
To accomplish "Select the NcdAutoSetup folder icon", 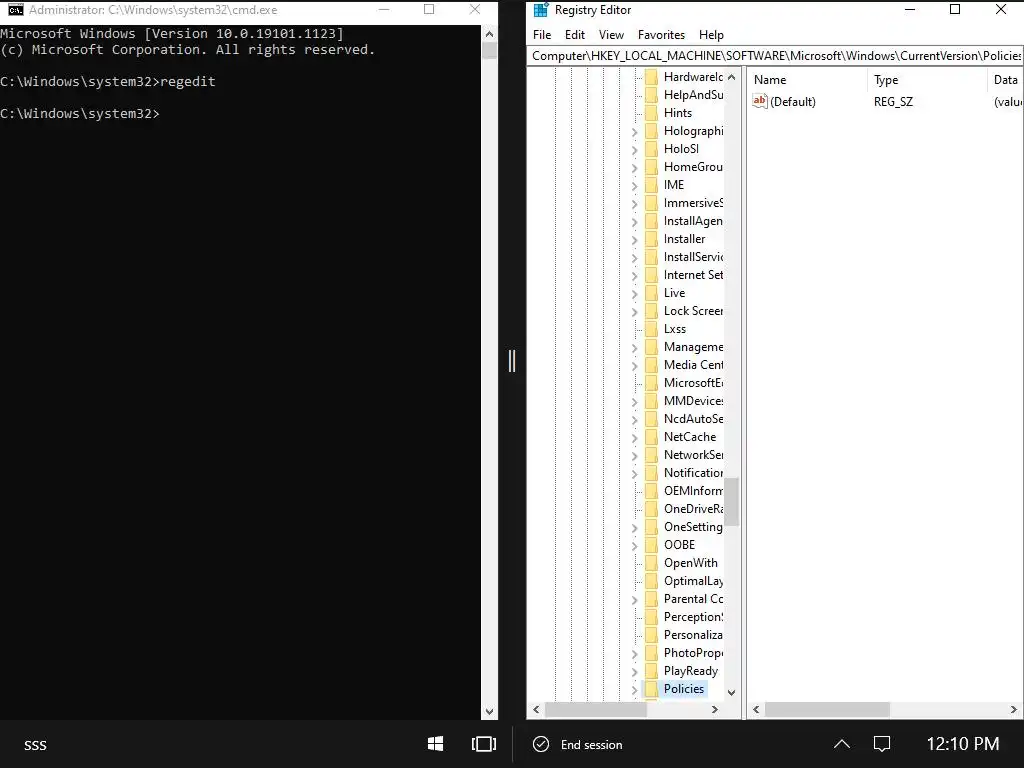I will coord(651,419).
